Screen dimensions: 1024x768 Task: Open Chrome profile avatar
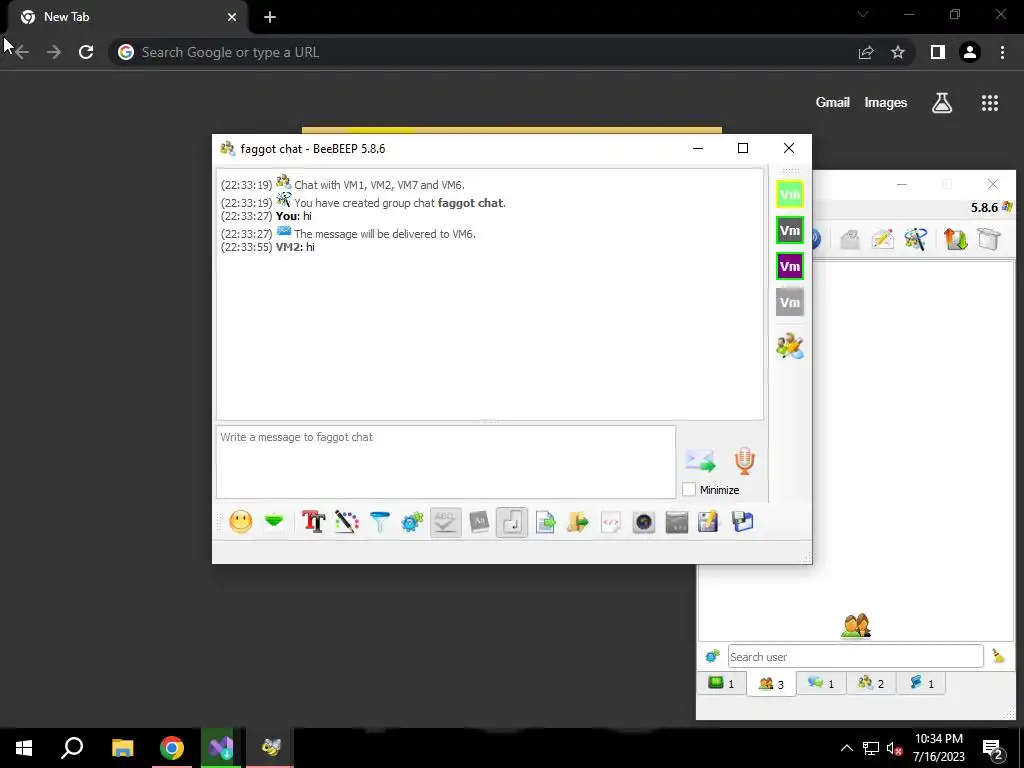(970, 52)
